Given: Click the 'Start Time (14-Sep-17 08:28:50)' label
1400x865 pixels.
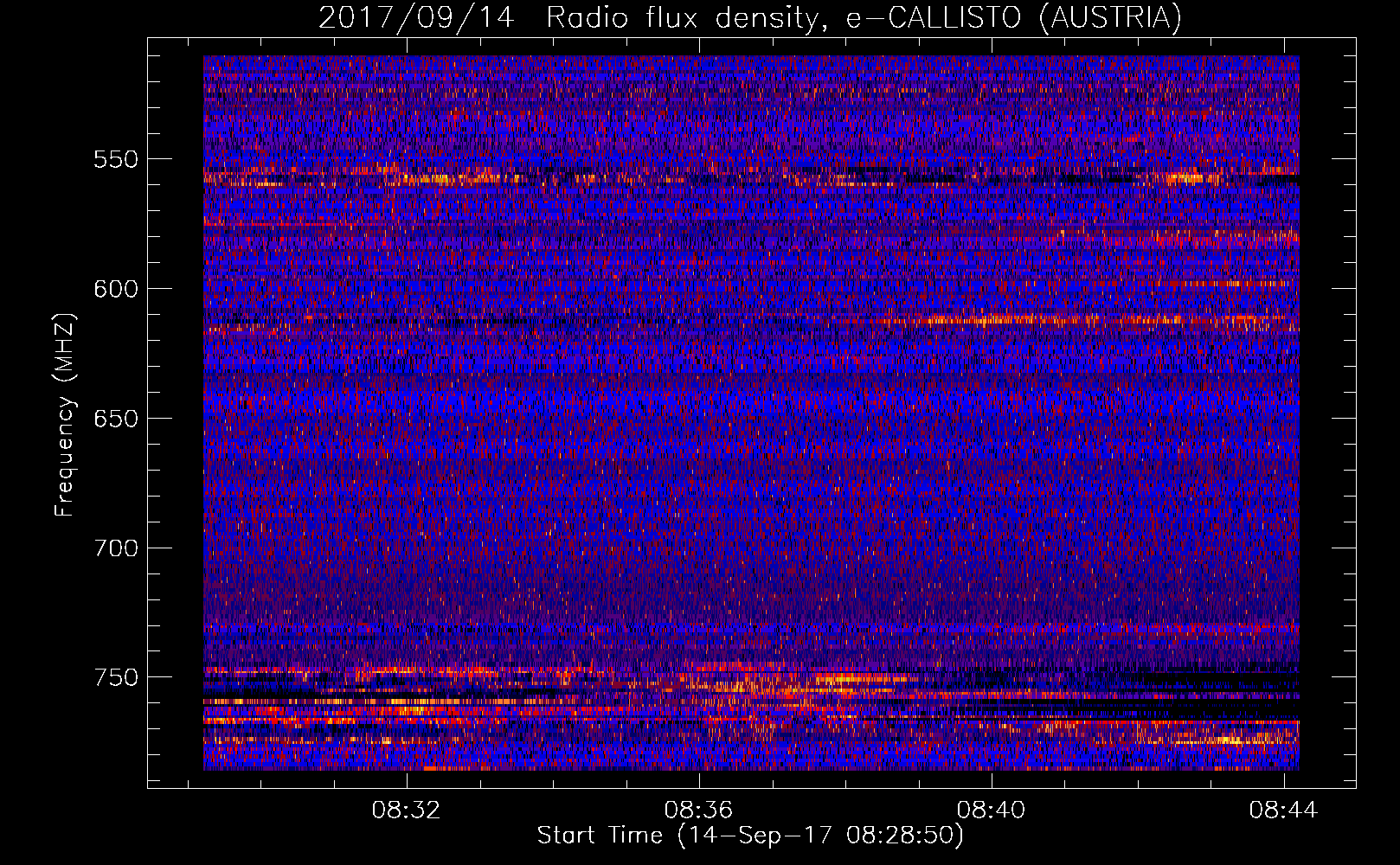Looking at the screenshot, I should tap(750, 836).
